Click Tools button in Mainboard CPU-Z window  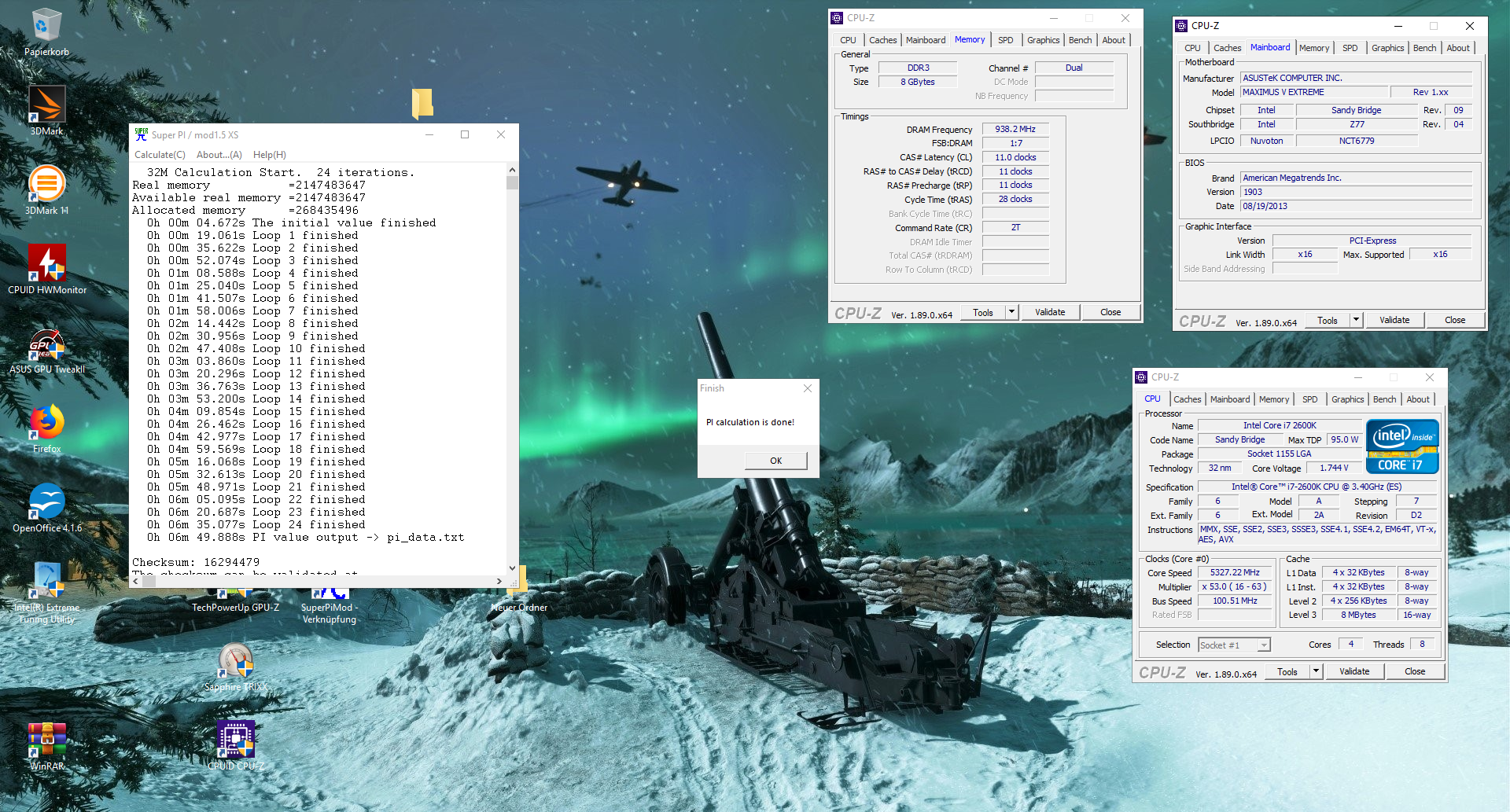[x=1328, y=320]
